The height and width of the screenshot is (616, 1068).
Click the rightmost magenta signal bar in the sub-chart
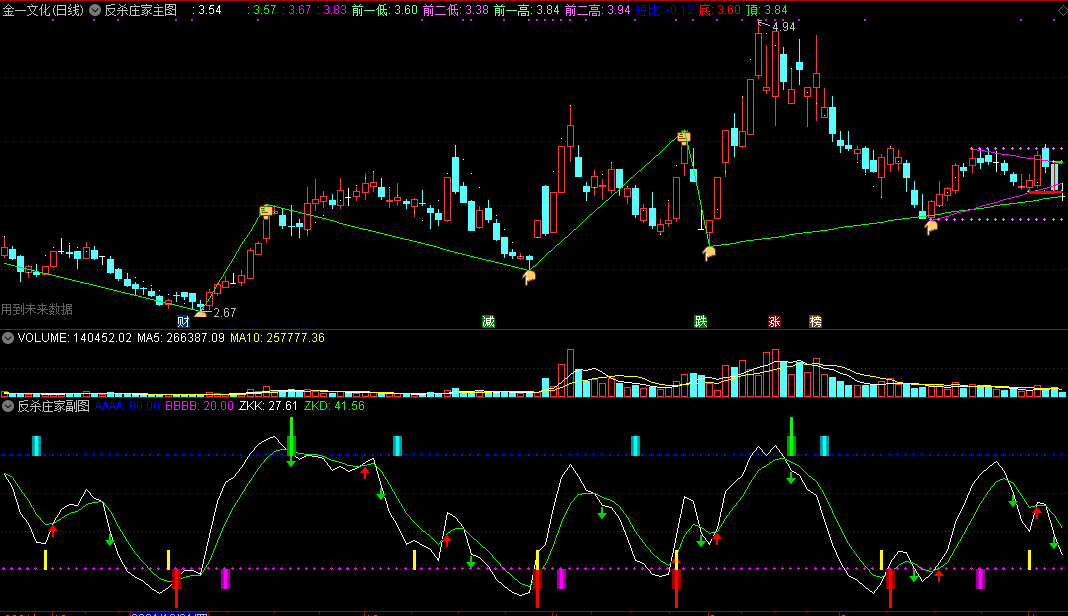click(980, 579)
